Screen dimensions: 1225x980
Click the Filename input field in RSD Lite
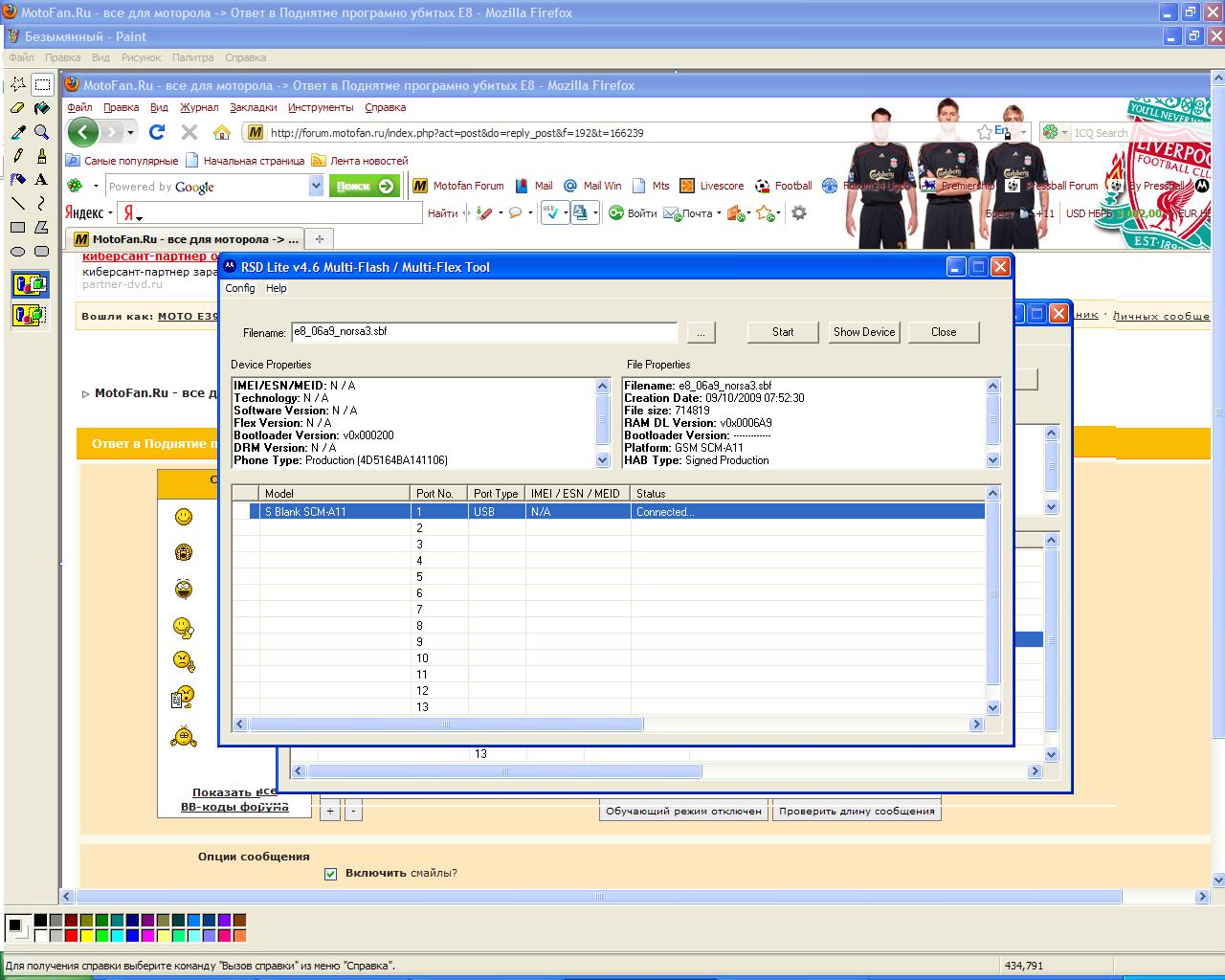click(x=483, y=332)
